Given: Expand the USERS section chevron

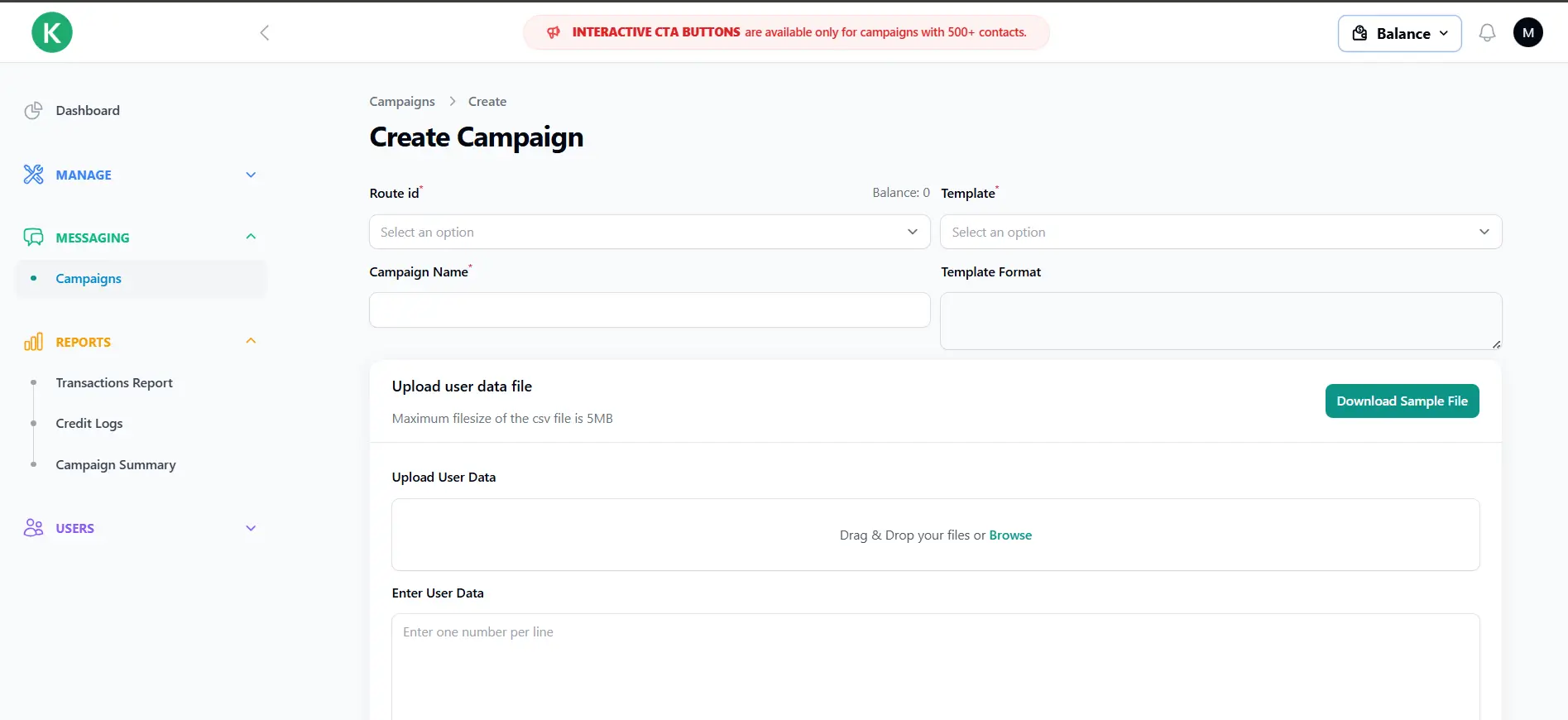Looking at the screenshot, I should (x=251, y=528).
